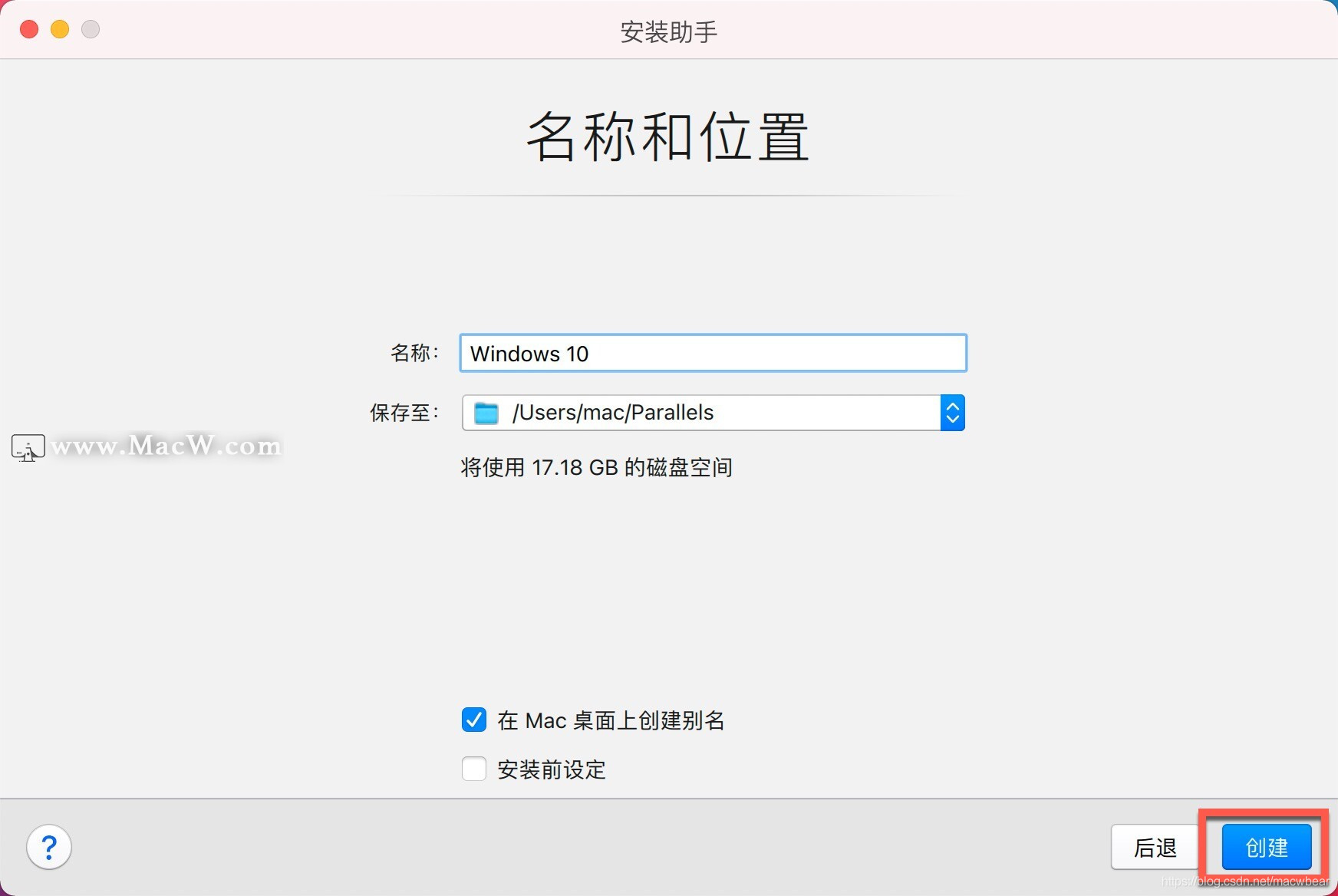
Task: Toggle the Mac desktop alias checkbox
Action: pos(474,720)
